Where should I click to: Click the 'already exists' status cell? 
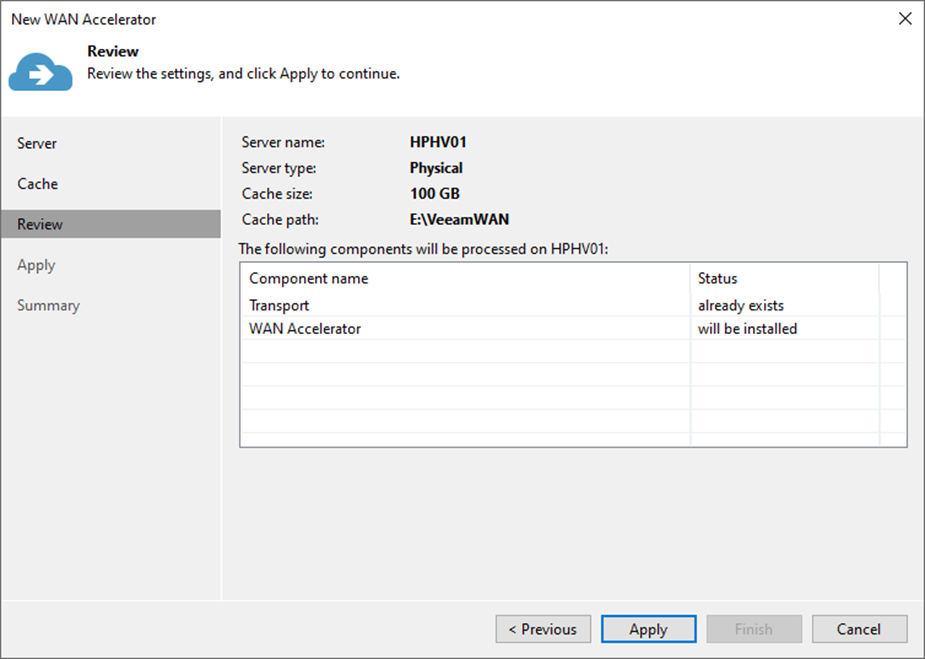pyautogui.click(x=741, y=306)
